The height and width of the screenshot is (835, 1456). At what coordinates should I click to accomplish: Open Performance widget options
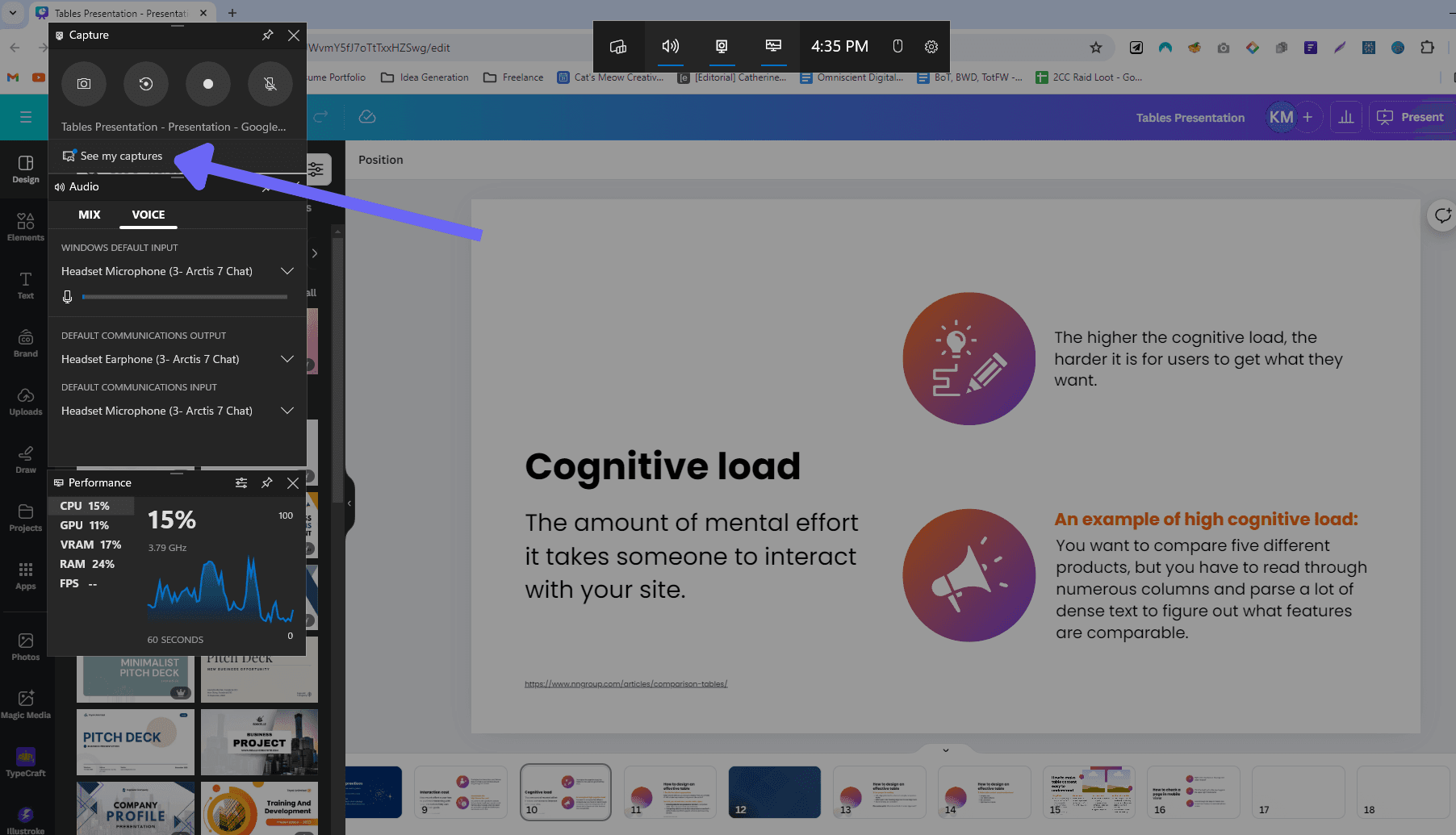pyautogui.click(x=241, y=482)
